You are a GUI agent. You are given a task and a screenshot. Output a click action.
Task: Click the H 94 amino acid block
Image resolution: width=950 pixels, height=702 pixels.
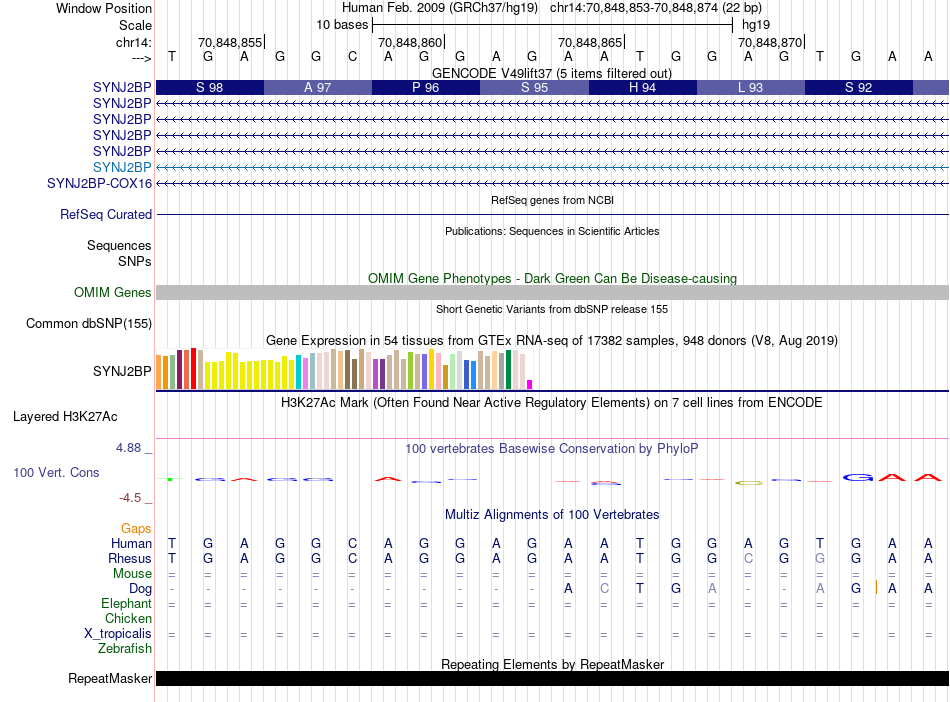coord(642,88)
